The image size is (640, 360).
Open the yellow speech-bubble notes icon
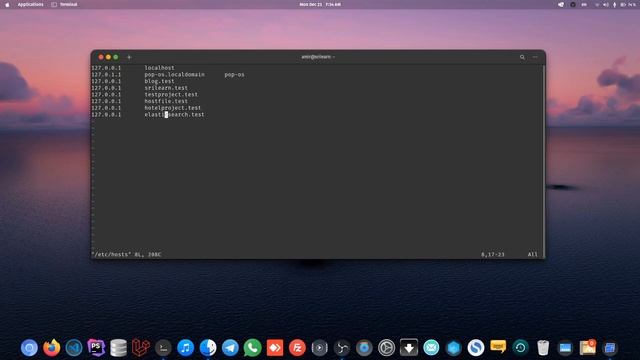pos(498,347)
